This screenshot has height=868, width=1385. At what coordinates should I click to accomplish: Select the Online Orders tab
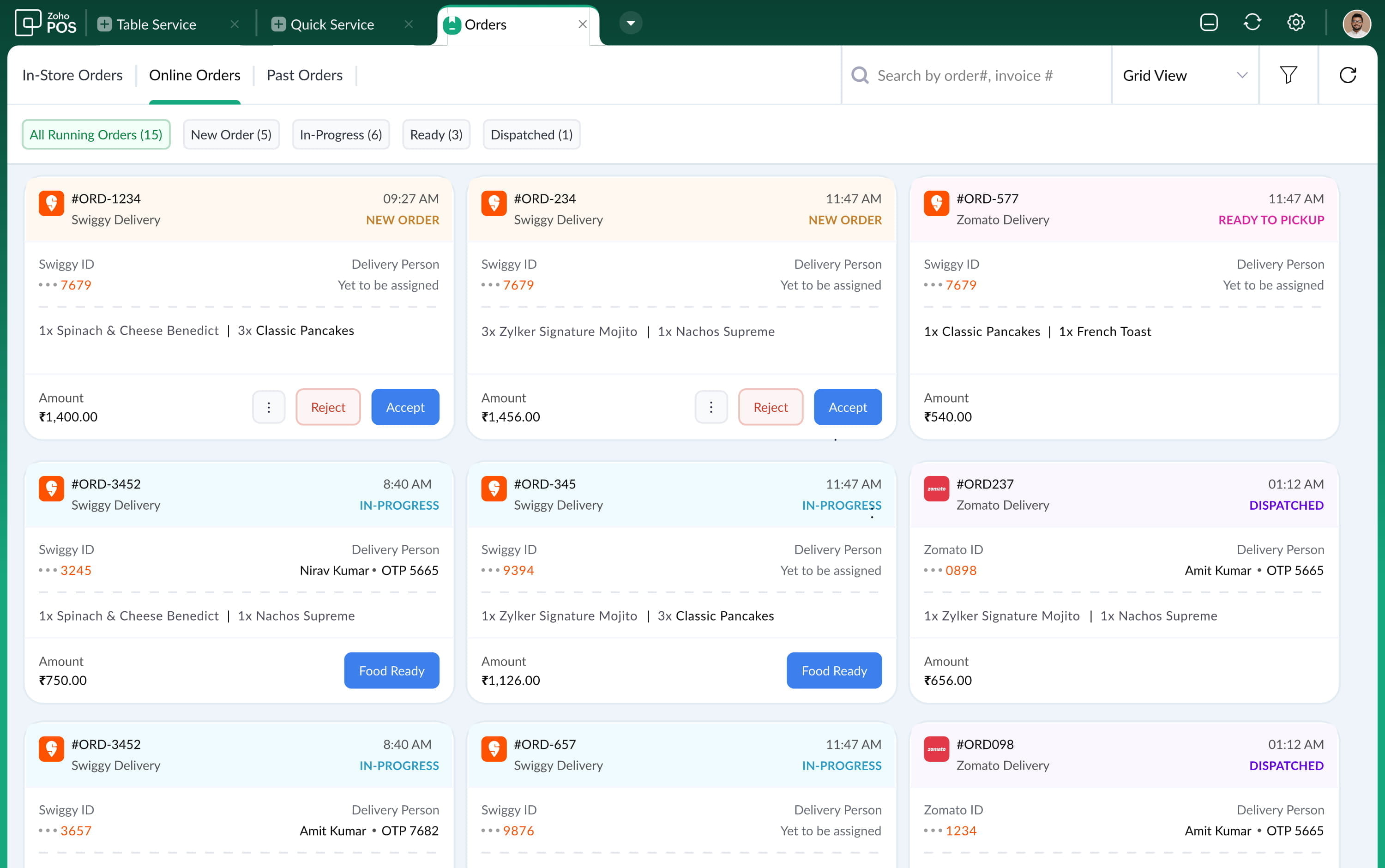(194, 75)
